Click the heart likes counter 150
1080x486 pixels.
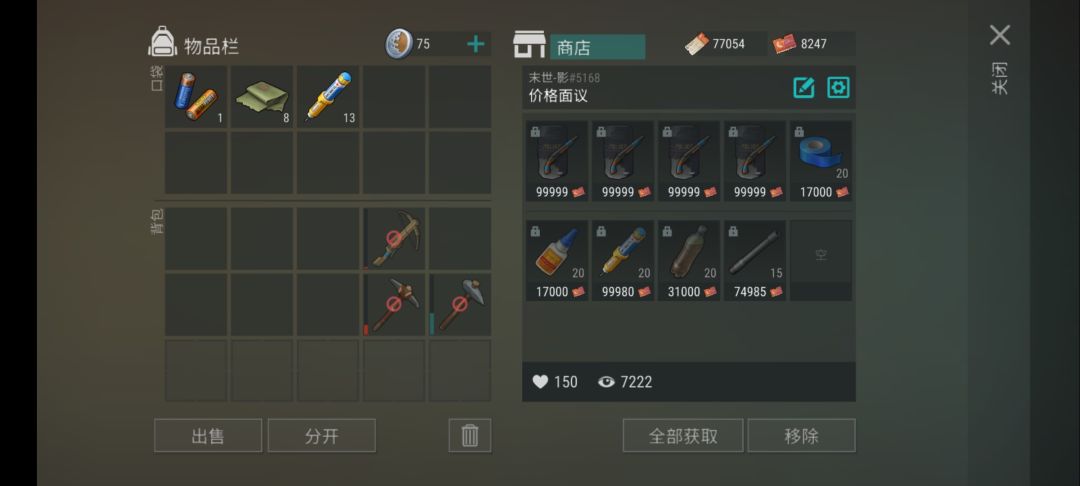[x=555, y=382]
